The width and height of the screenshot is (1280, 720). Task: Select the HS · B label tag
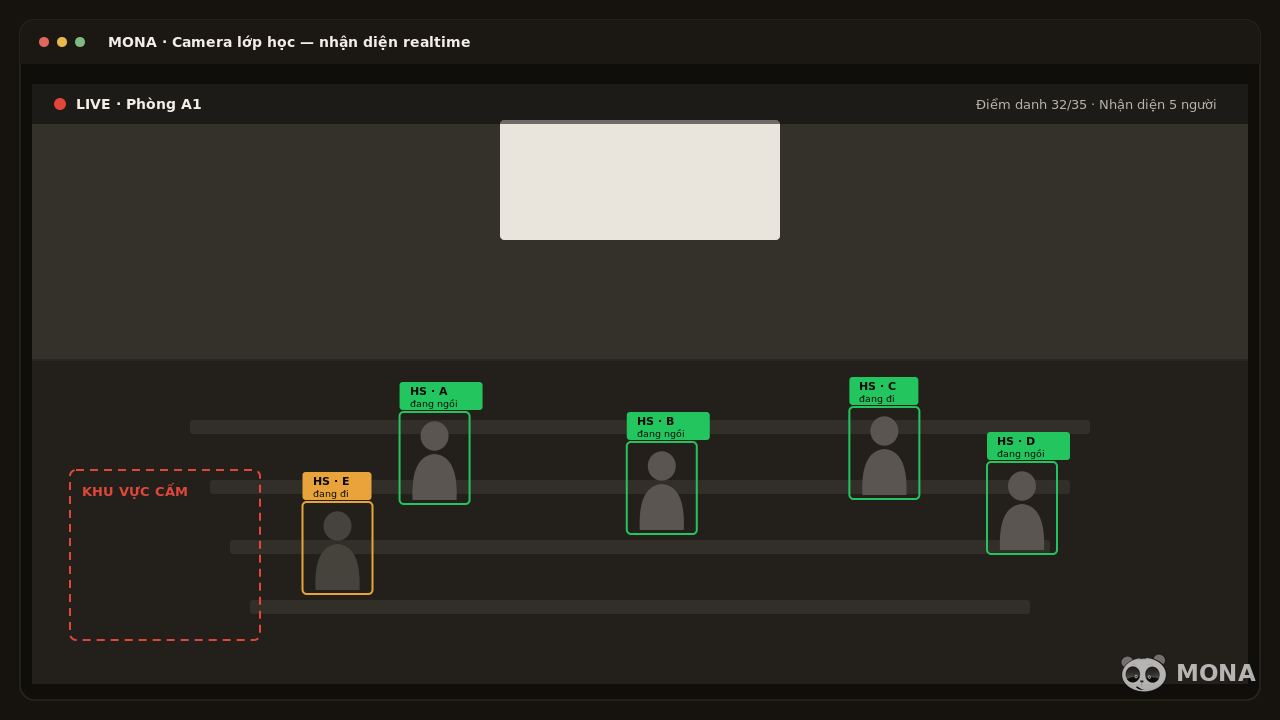[x=668, y=426]
